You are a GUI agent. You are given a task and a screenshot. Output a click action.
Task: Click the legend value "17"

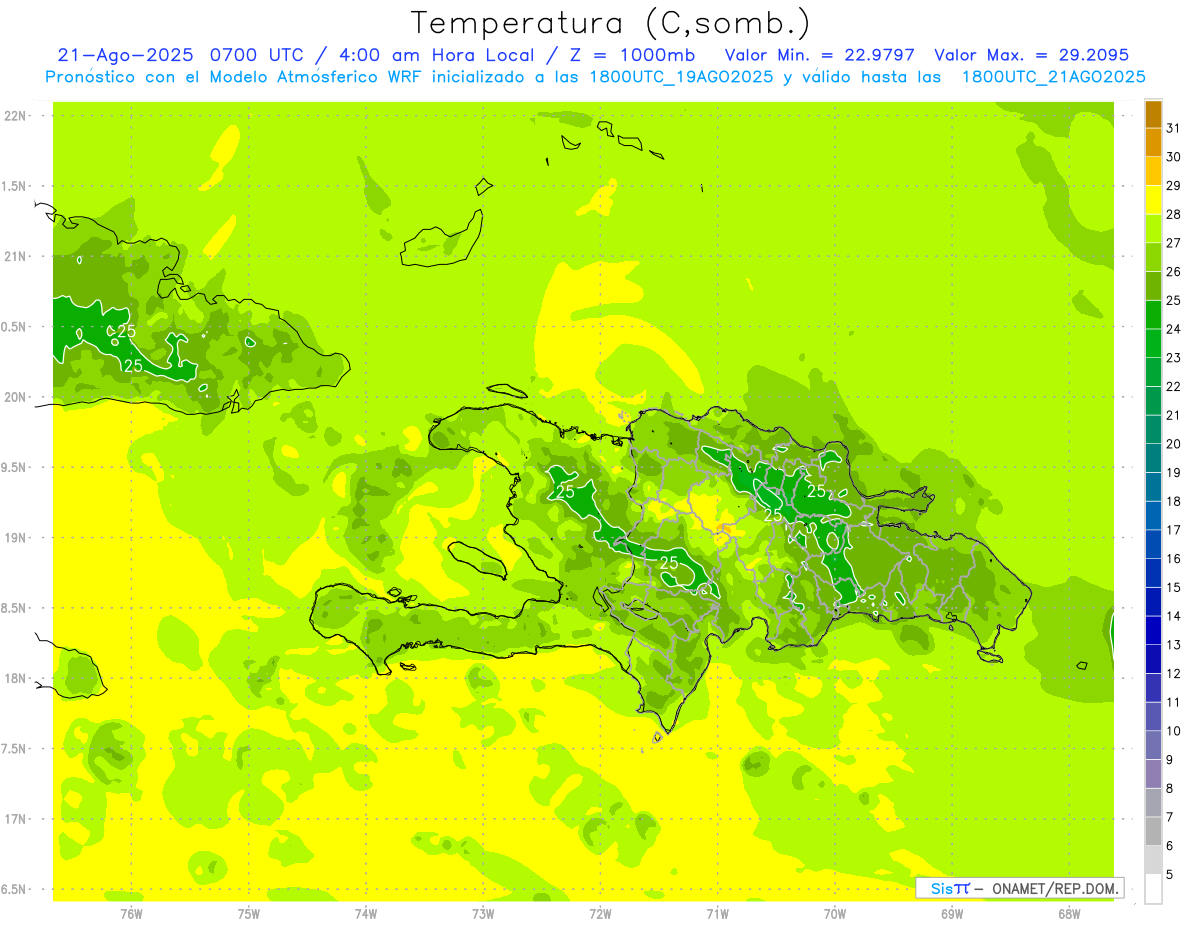(x=1174, y=530)
